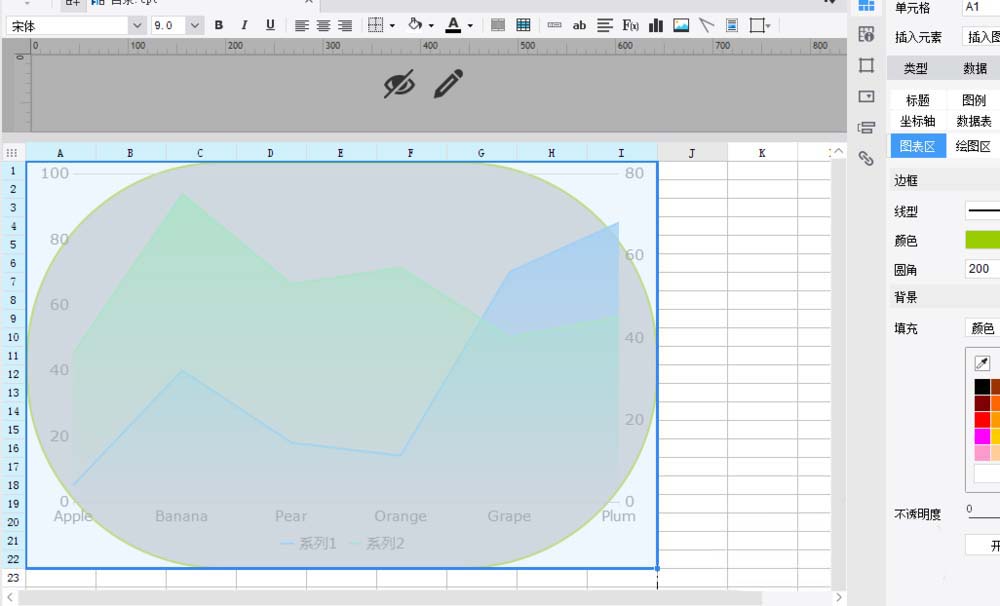Screen dimensions: 1000x606
Task: Insert slope line element
Action: (x=707, y=25)
